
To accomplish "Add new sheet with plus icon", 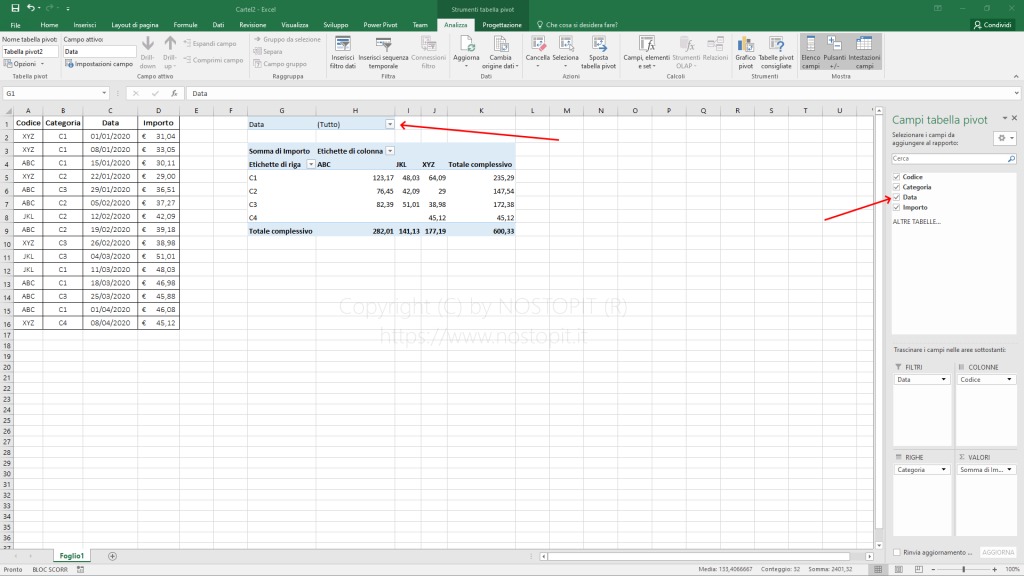I will pos(112,556).
